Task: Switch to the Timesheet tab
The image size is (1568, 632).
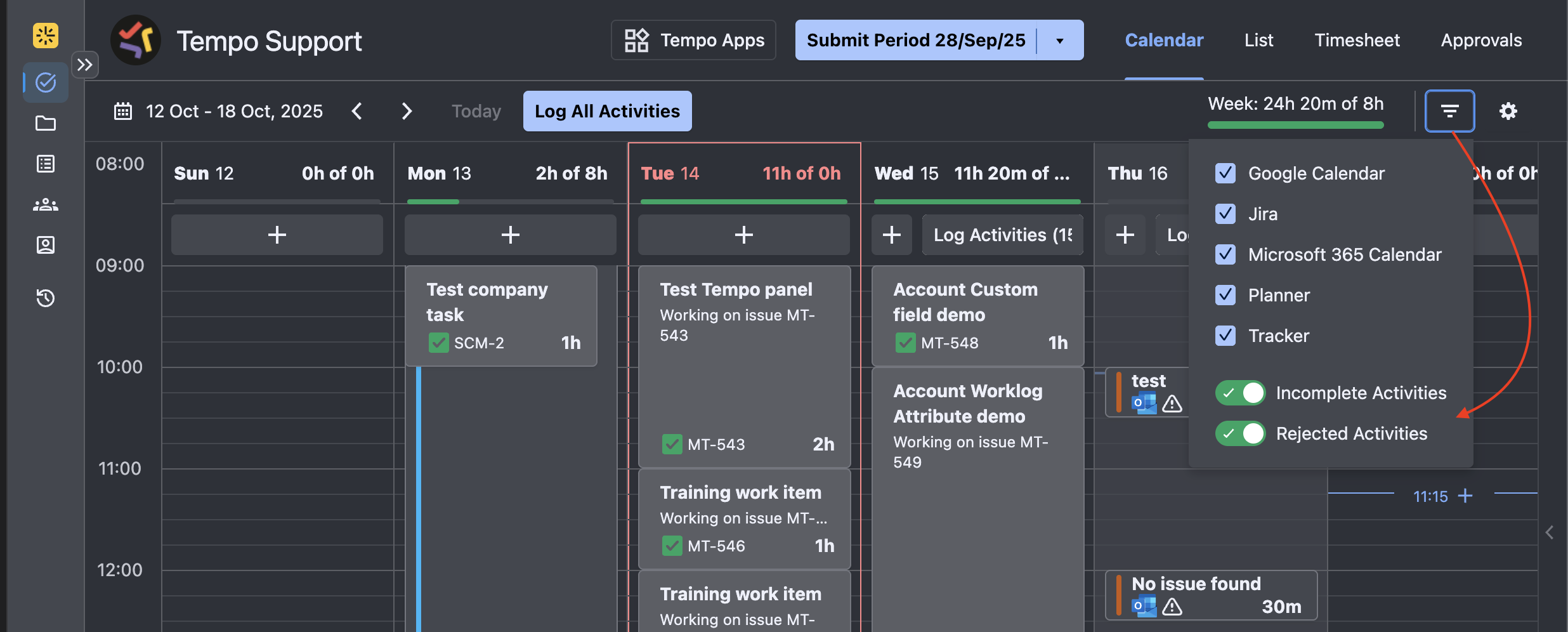Action: click(1357, 41)
